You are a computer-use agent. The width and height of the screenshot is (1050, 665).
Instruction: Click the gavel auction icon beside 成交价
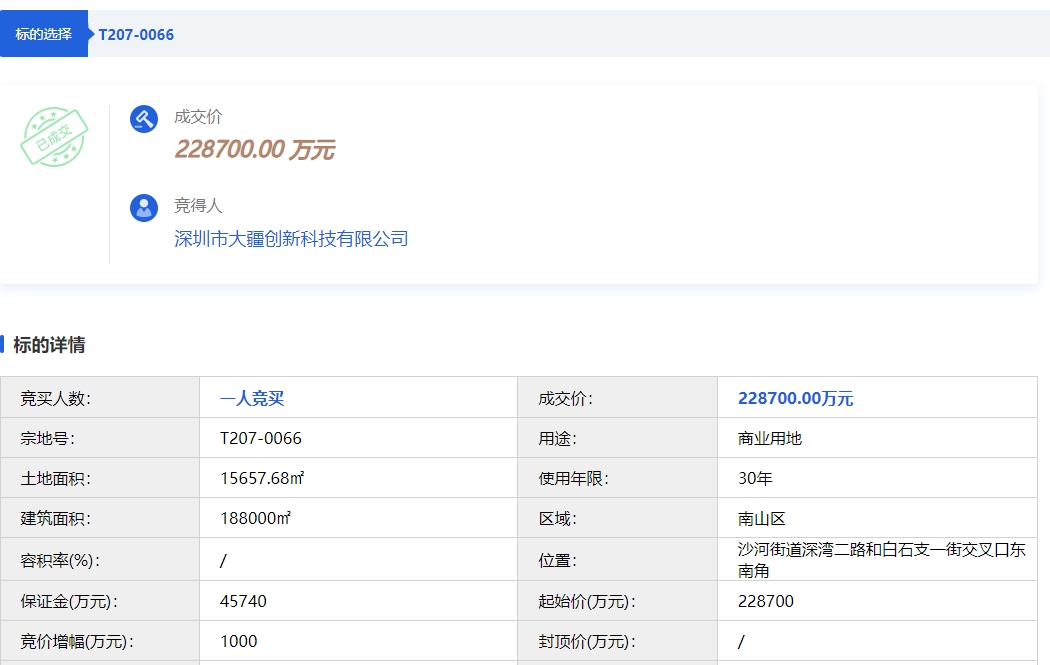(x=144, y=119)
